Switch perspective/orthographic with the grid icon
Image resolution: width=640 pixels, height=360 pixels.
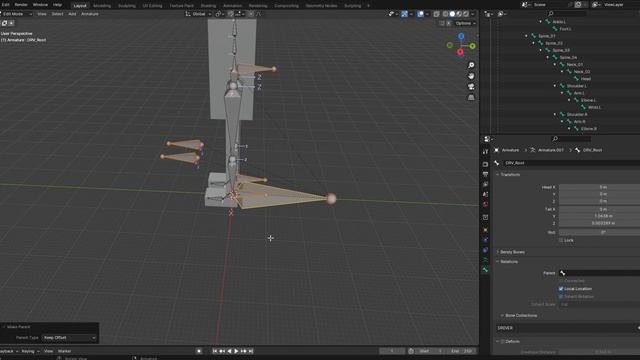471,97
